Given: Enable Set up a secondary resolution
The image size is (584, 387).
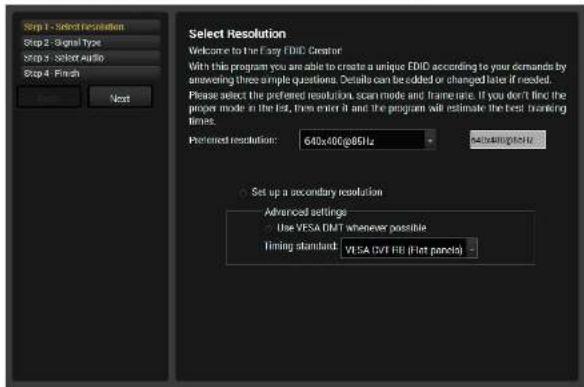Looking at the screenshot, I should [242, 193].
